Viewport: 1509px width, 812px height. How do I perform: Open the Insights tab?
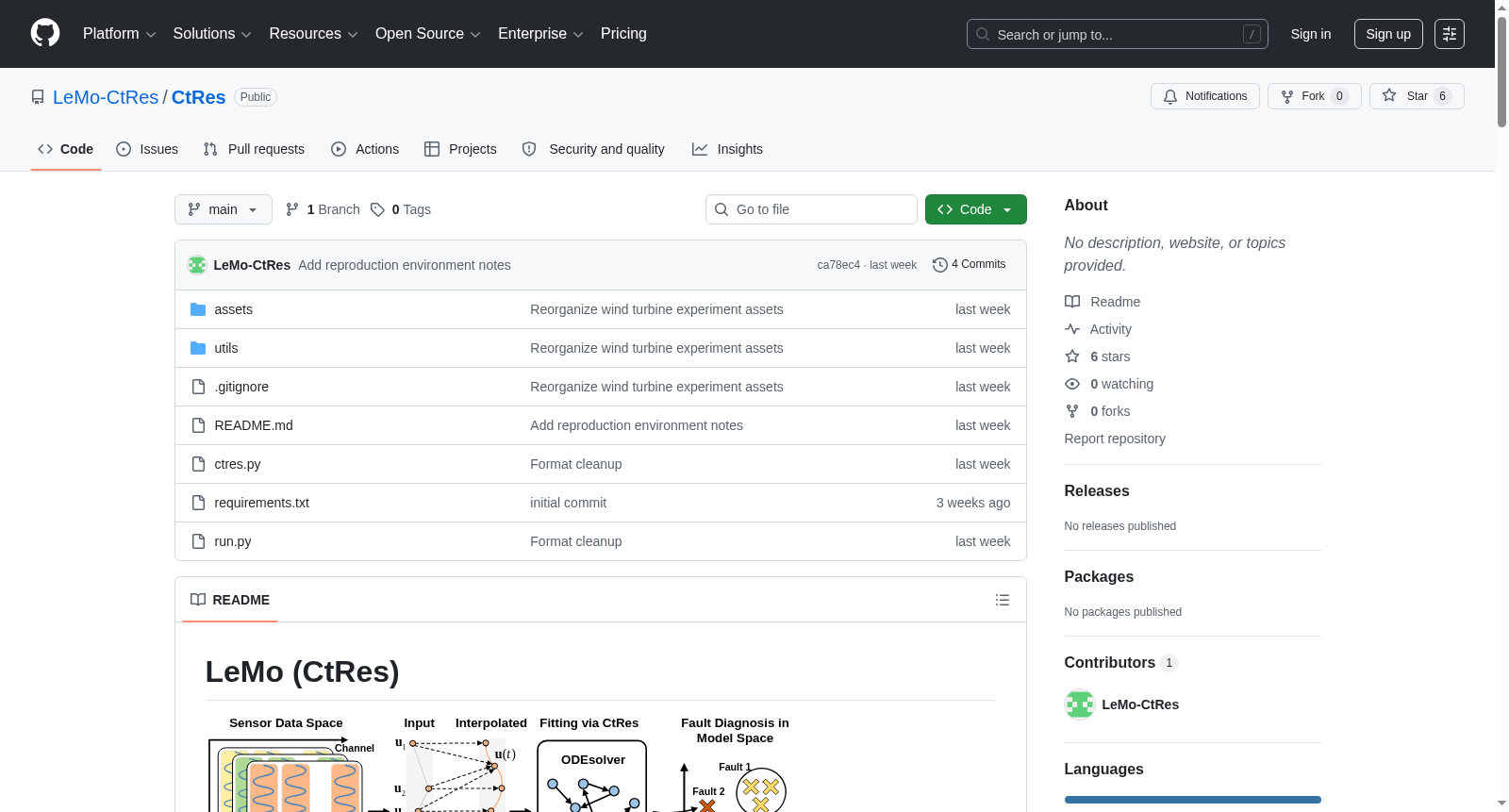[x=727, y=149]
